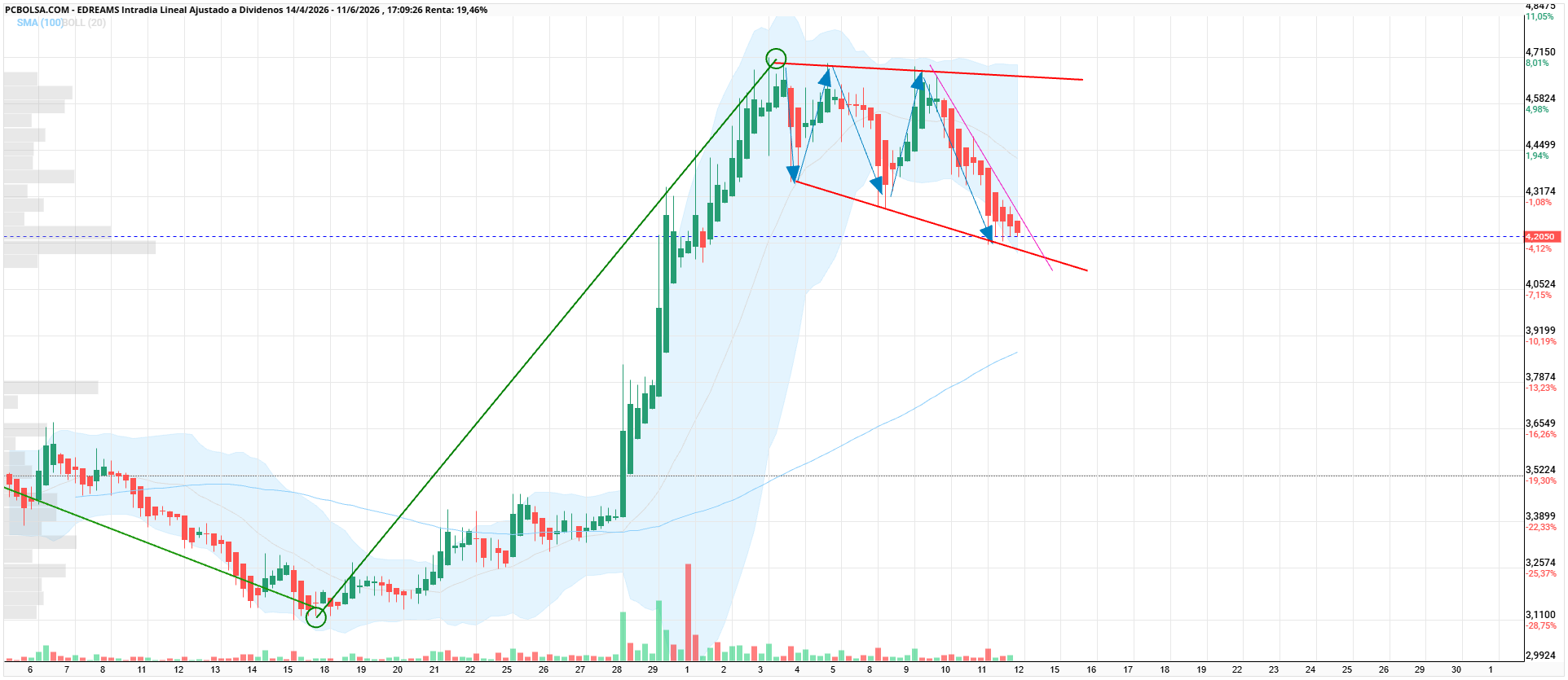
Task: Click the 2,9924 price axis label
Action: (1540, 655)
